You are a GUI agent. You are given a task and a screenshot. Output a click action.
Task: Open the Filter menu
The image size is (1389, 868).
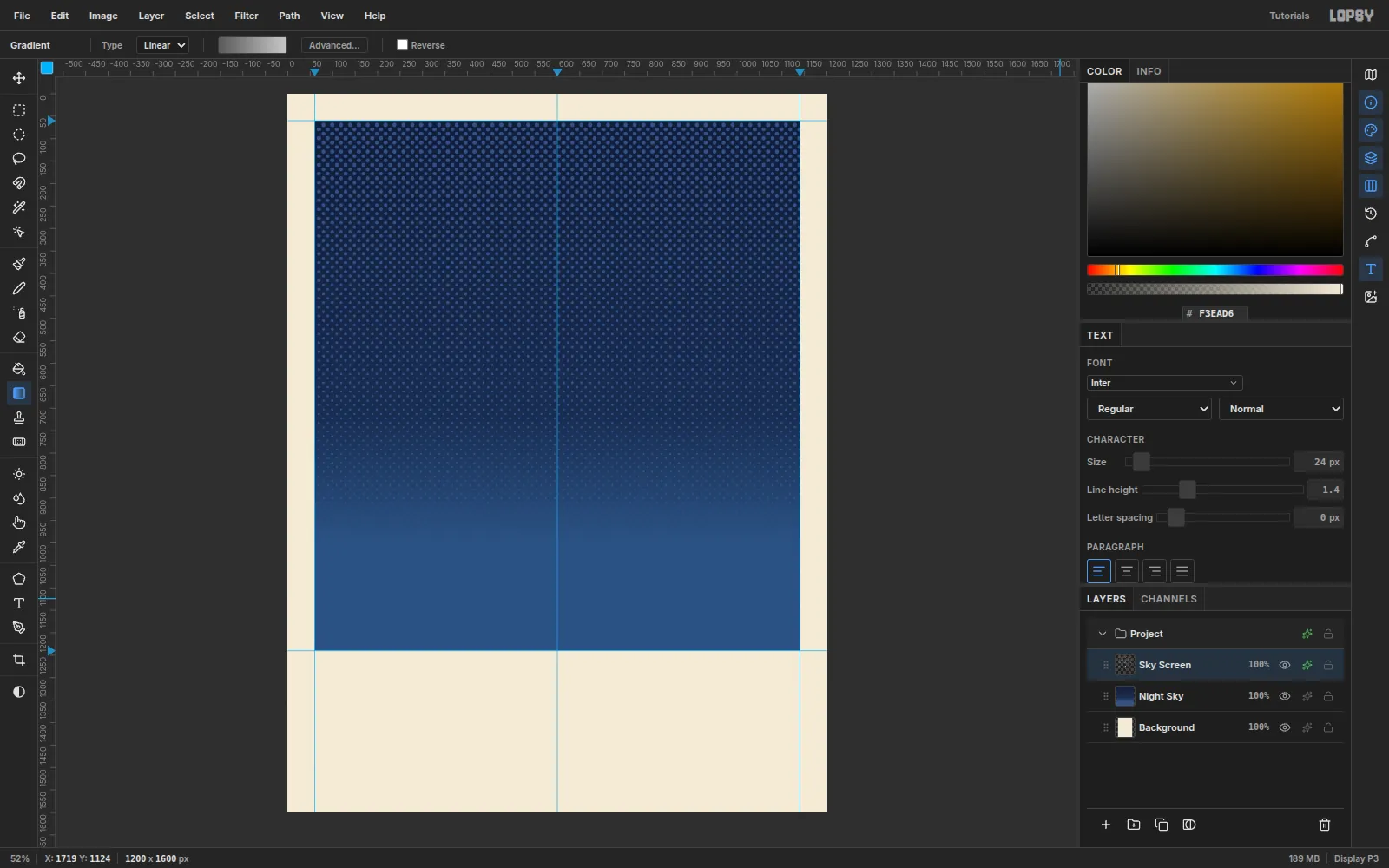pyautogui.click(x=247, y=16)
